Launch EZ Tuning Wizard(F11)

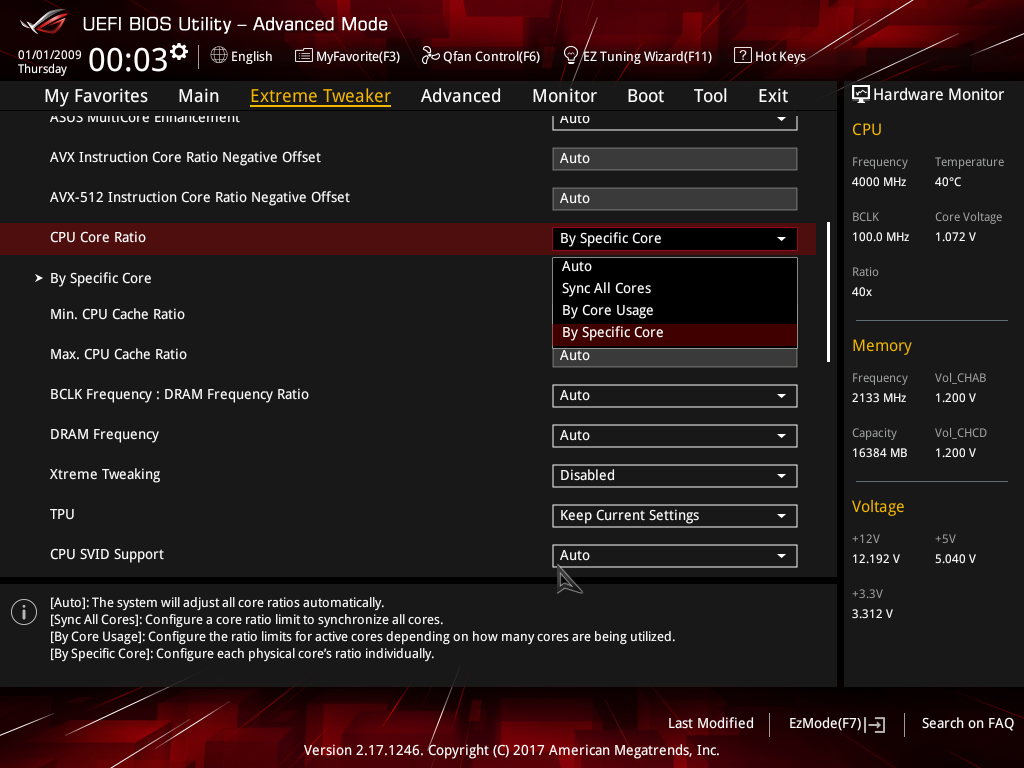pyautogui.click(x=637, y=56)
